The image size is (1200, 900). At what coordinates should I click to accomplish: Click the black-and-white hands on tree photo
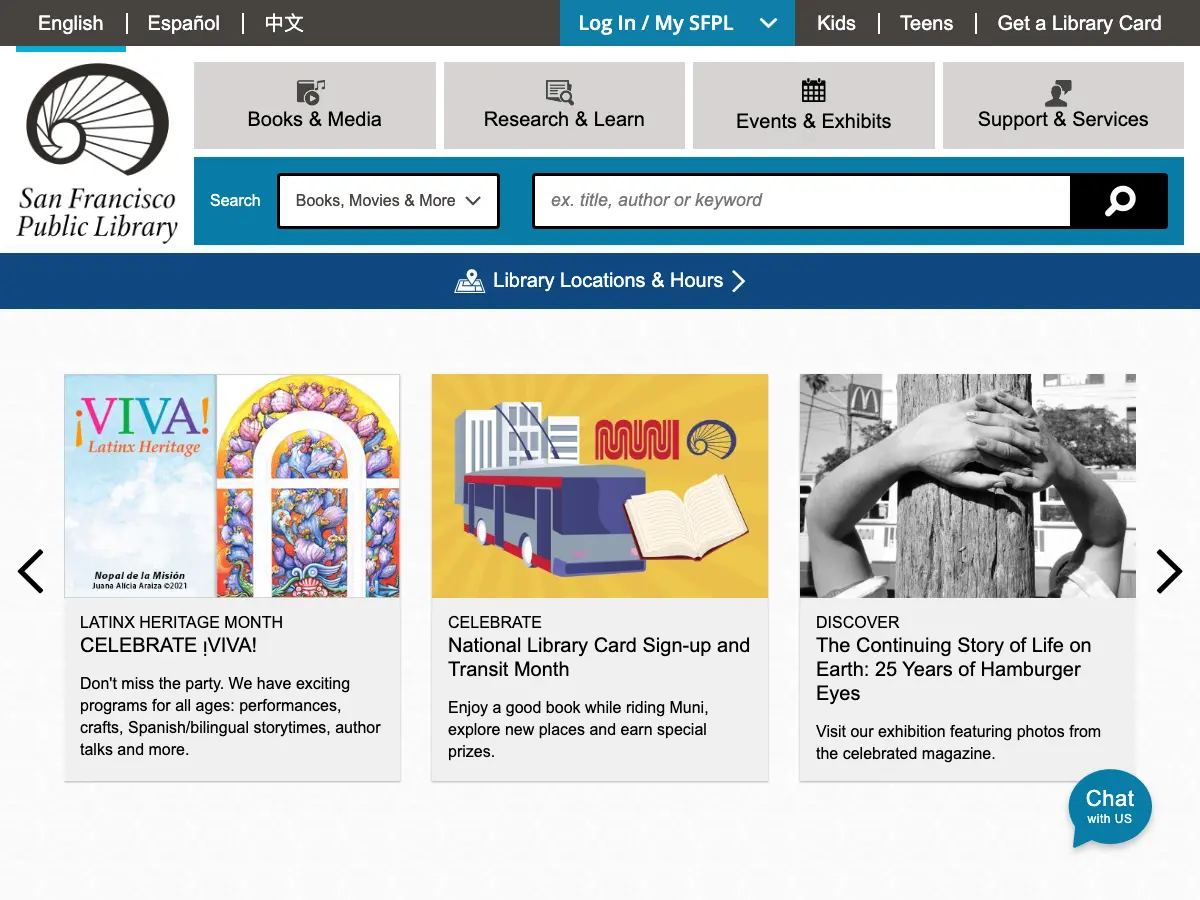(x=968, y=486)
